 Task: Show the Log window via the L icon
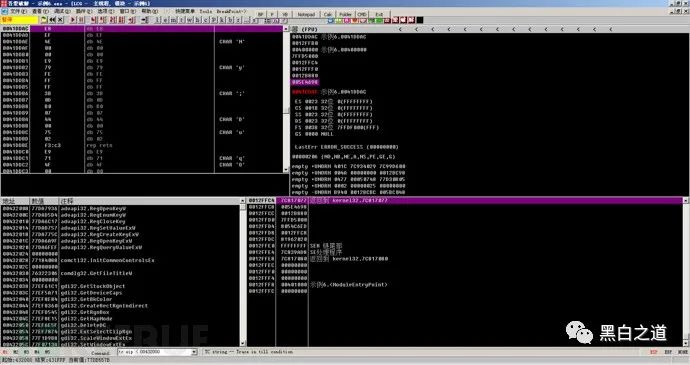click(158, 20)
